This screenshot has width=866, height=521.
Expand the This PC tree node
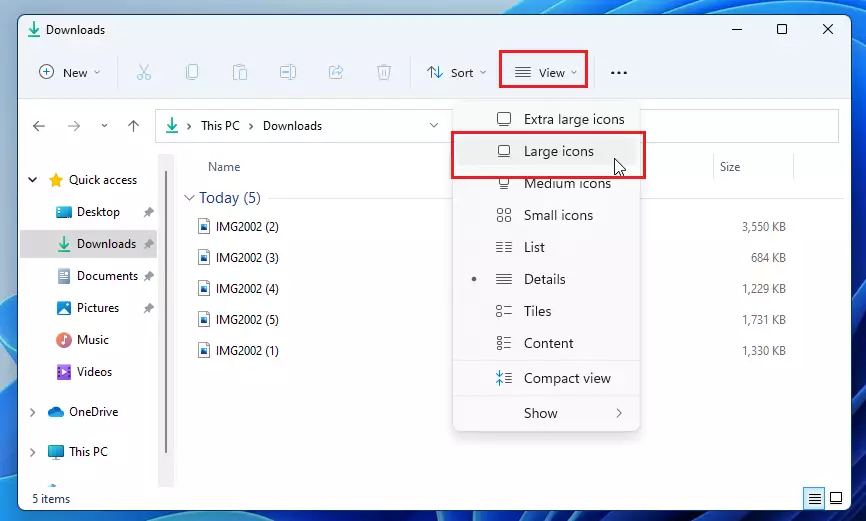pyautogui.click(x=33, y=452)
